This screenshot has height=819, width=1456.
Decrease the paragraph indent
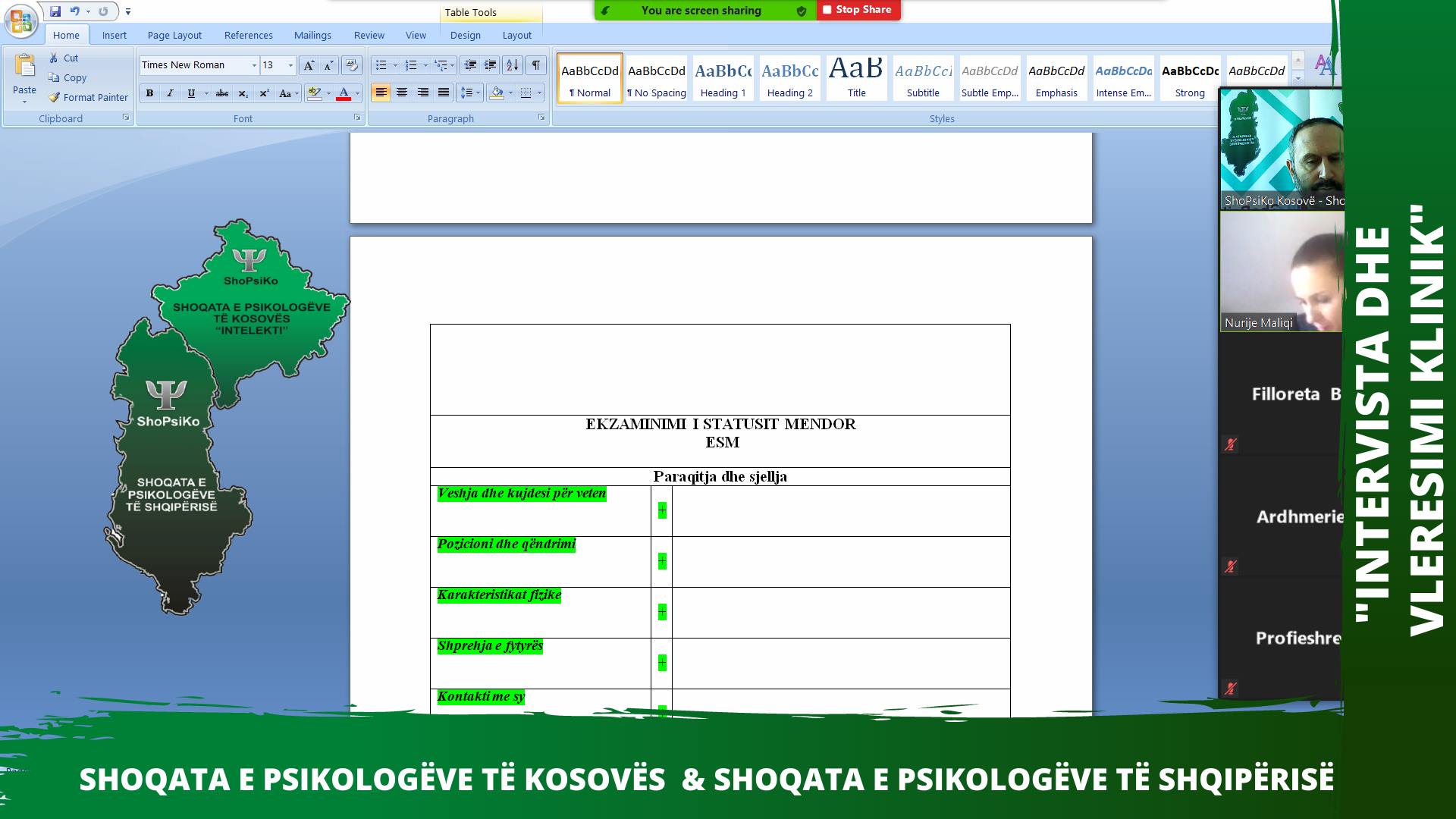pos(470,65)
